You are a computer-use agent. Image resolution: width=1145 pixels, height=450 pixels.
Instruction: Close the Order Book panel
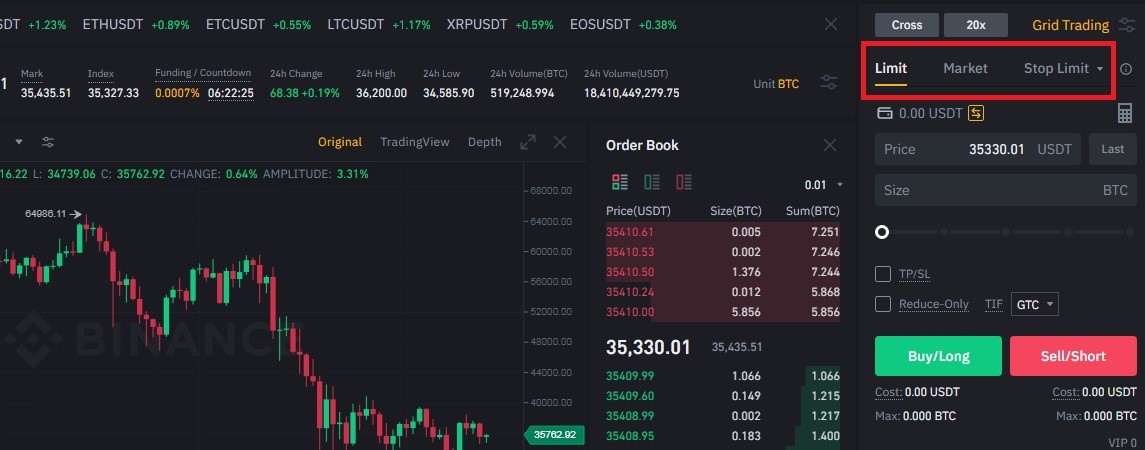(x=830, y=145)
